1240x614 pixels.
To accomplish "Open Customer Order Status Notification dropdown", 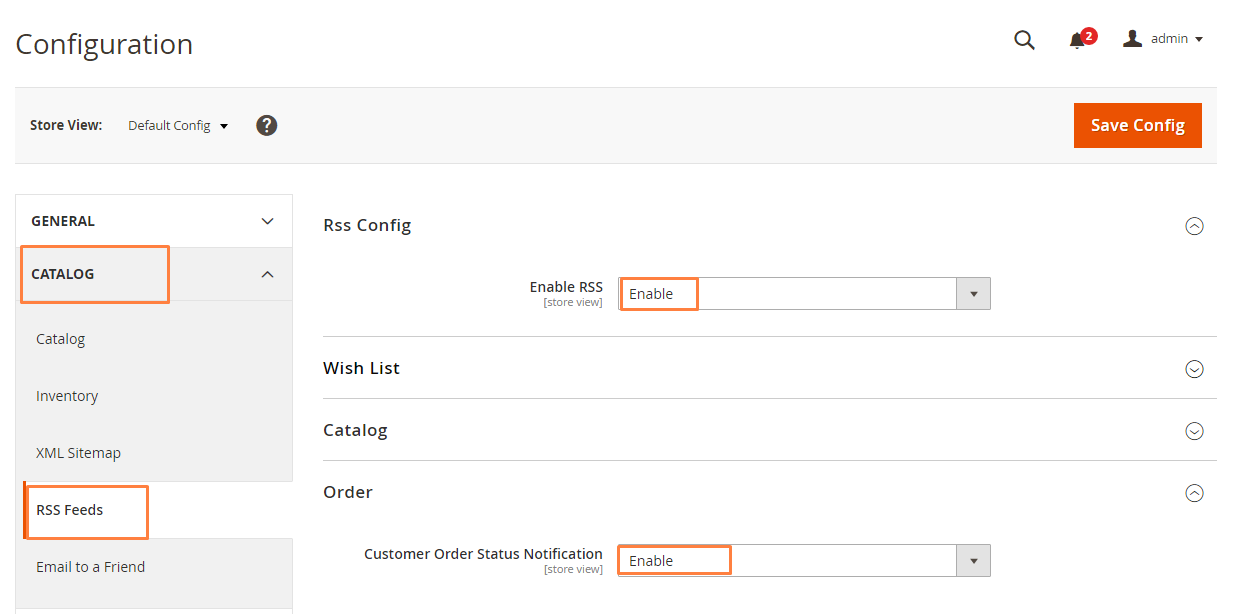I will 805,561.
